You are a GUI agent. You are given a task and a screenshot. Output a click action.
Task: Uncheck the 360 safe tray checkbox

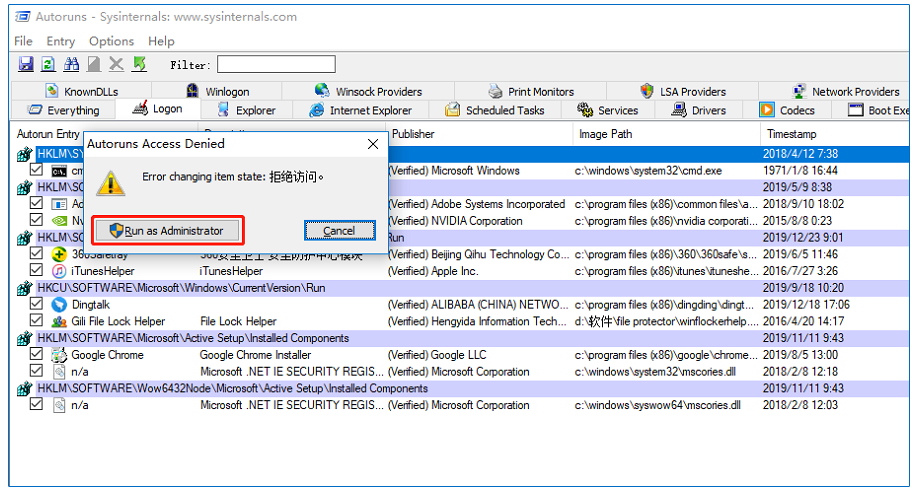[x=36, y=253]
